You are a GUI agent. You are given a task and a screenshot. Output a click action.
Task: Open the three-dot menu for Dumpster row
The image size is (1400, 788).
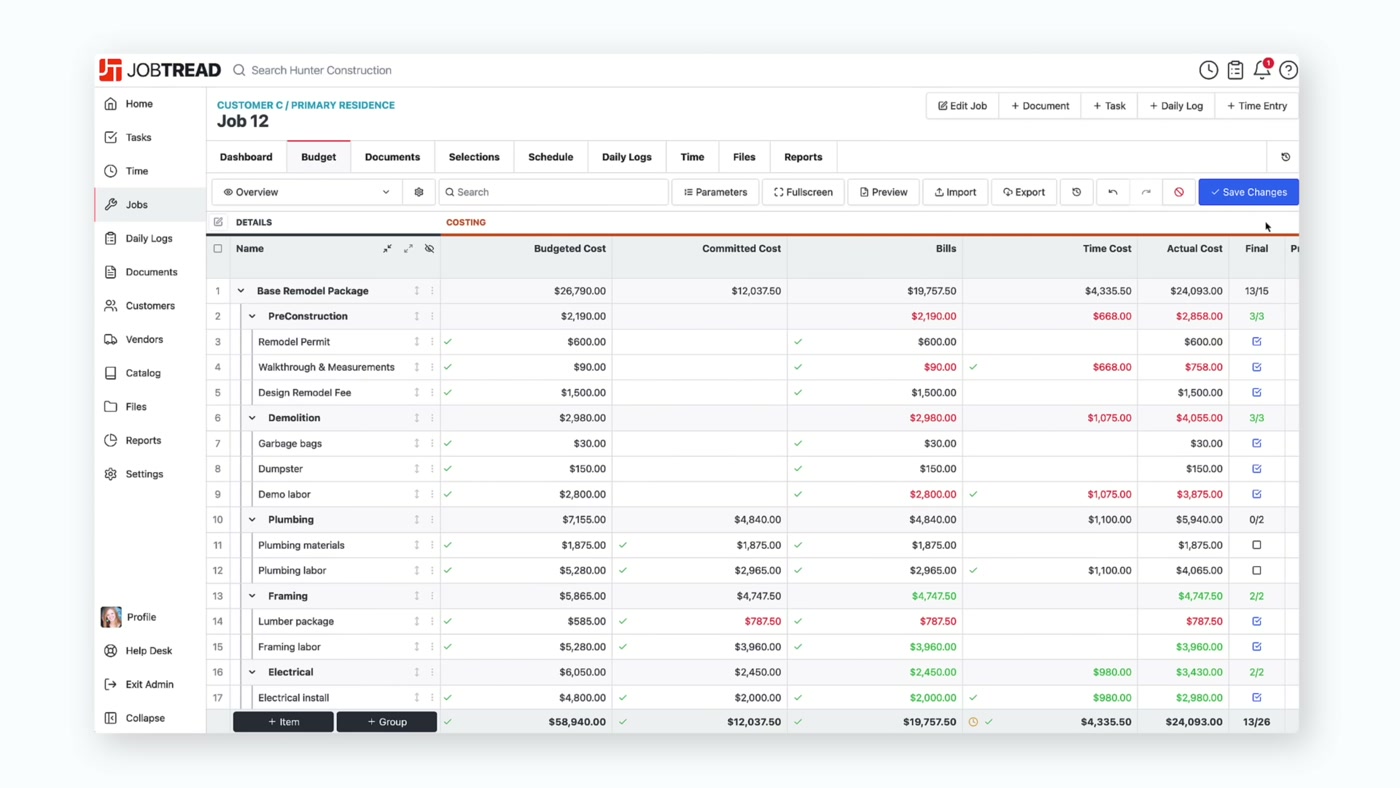point(432,469)
